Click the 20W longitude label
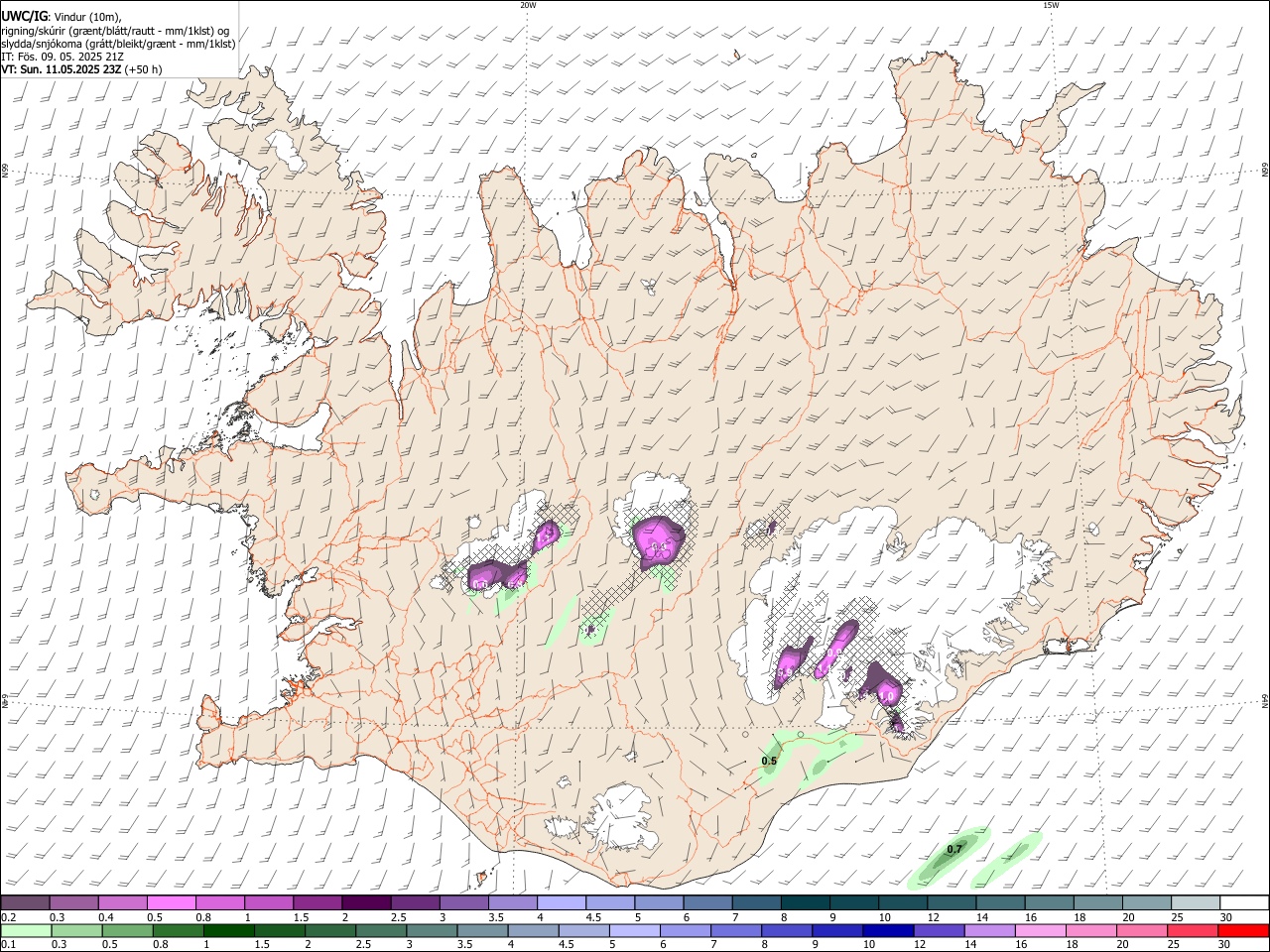The image size is (1270, 952). point(528,5)
